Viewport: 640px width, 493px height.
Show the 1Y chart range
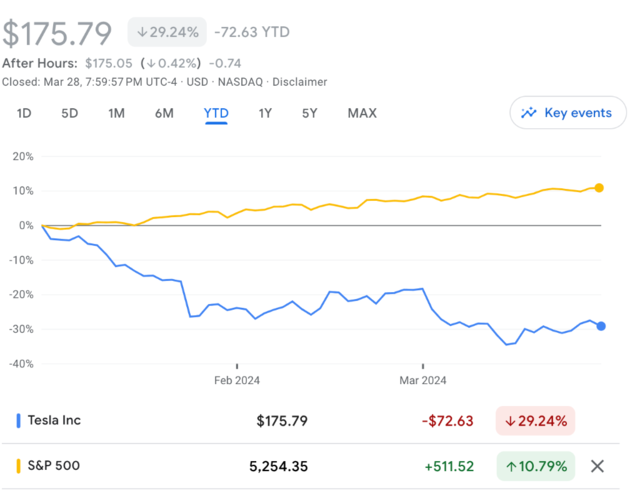(x=265, y=113)
